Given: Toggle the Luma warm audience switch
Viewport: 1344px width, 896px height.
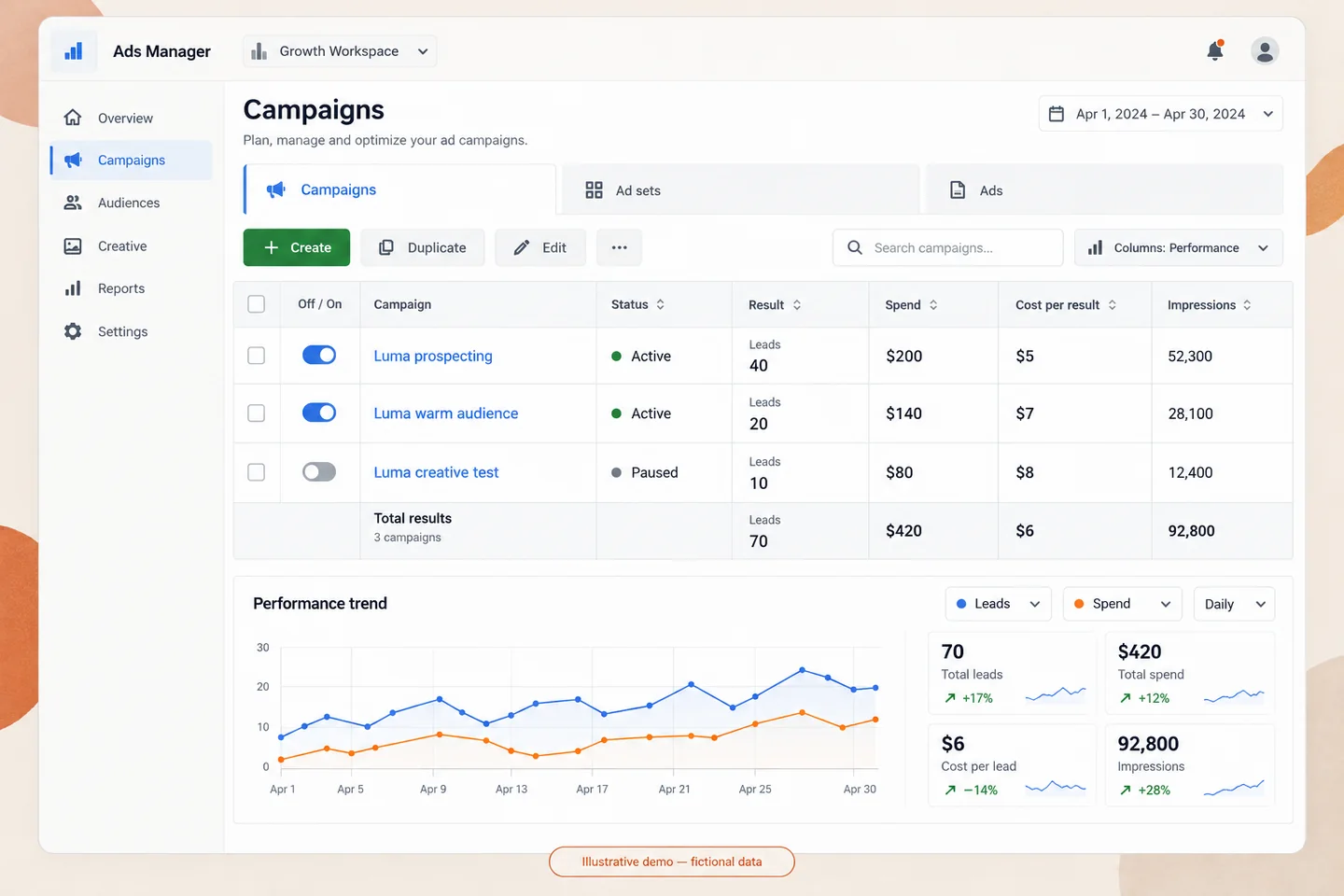Looking at the screenshot, I should click(x=319, y=413).
